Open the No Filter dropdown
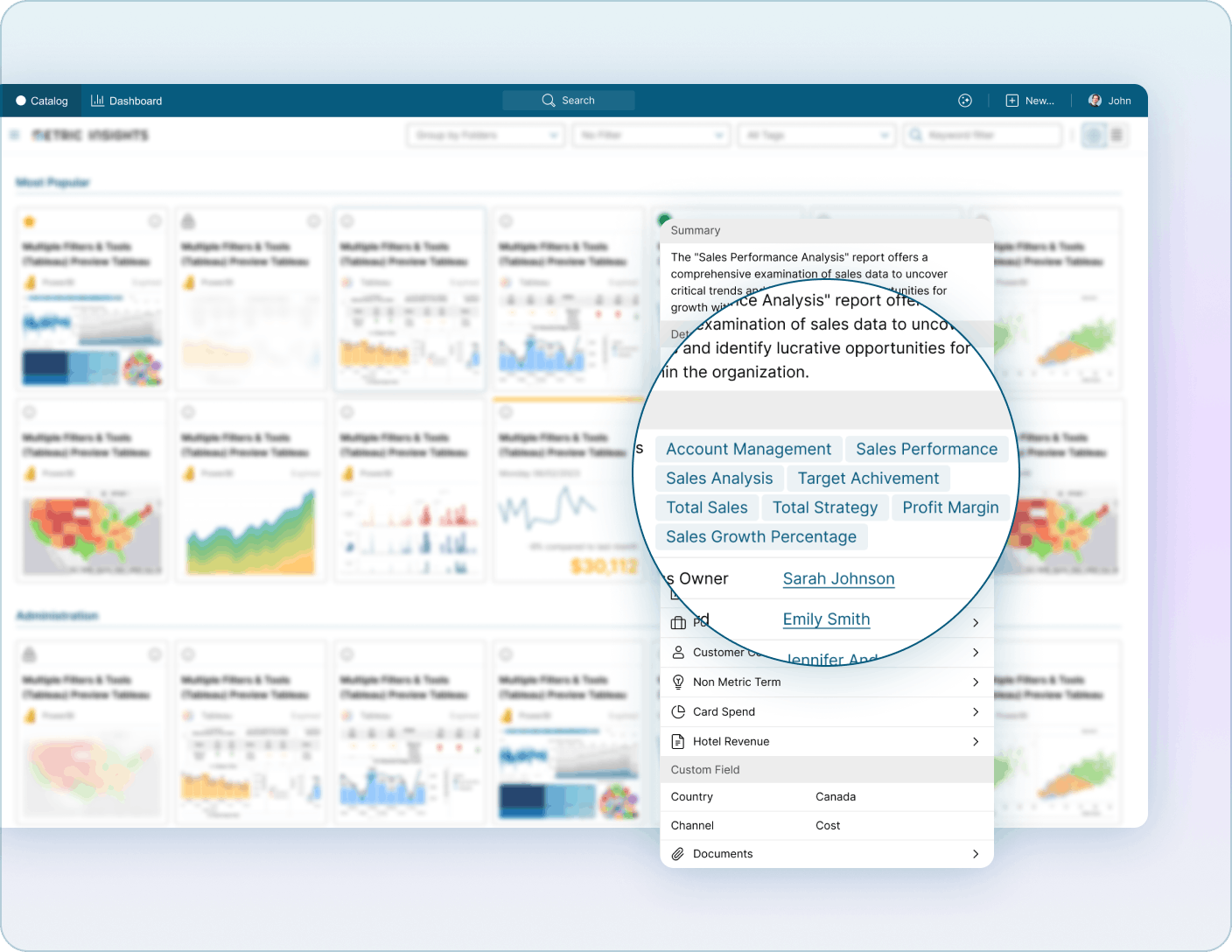 [x=650, y=135]
